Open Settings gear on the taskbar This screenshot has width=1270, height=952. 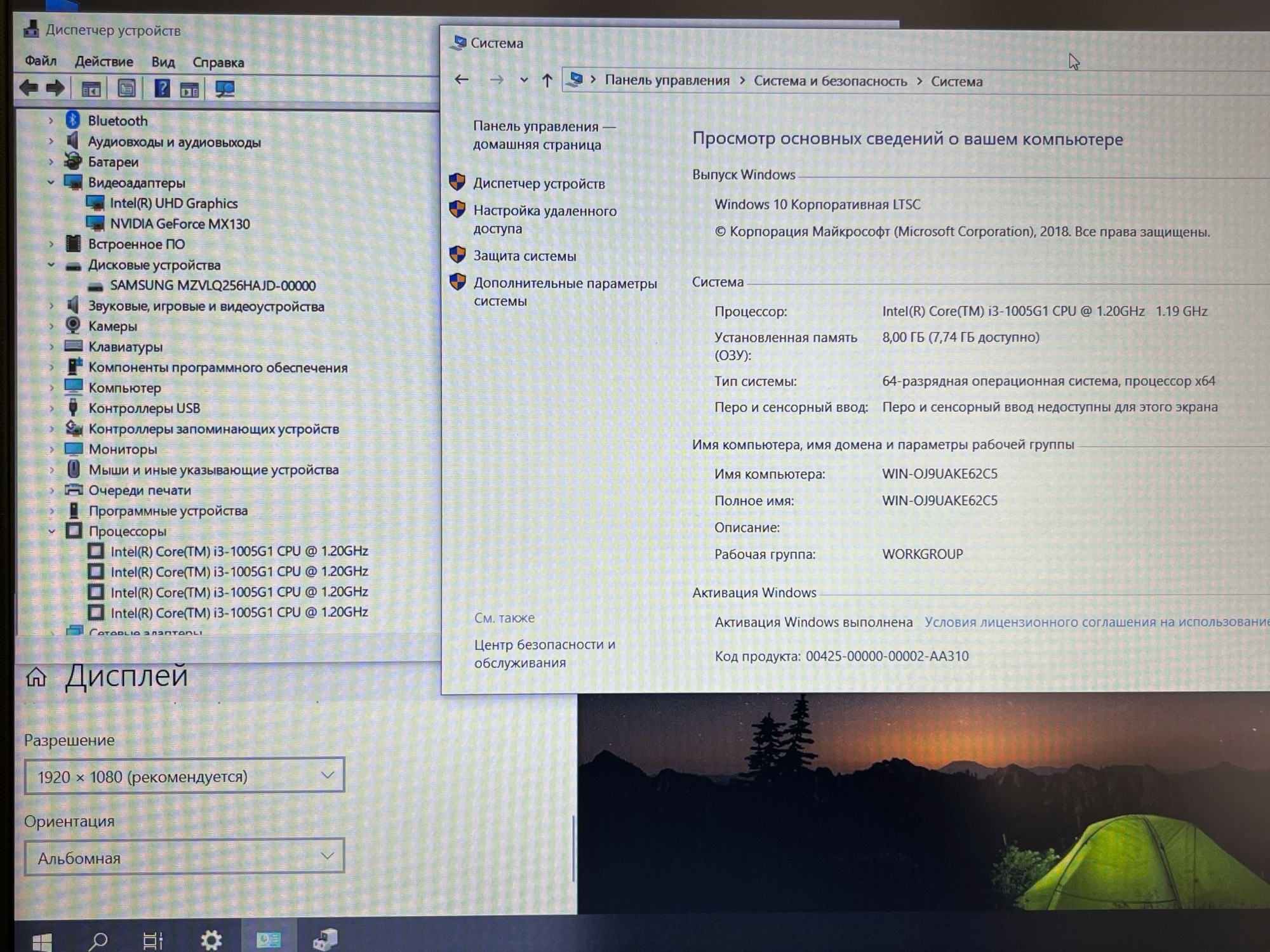pyautogui.click(x=211, y=941)
